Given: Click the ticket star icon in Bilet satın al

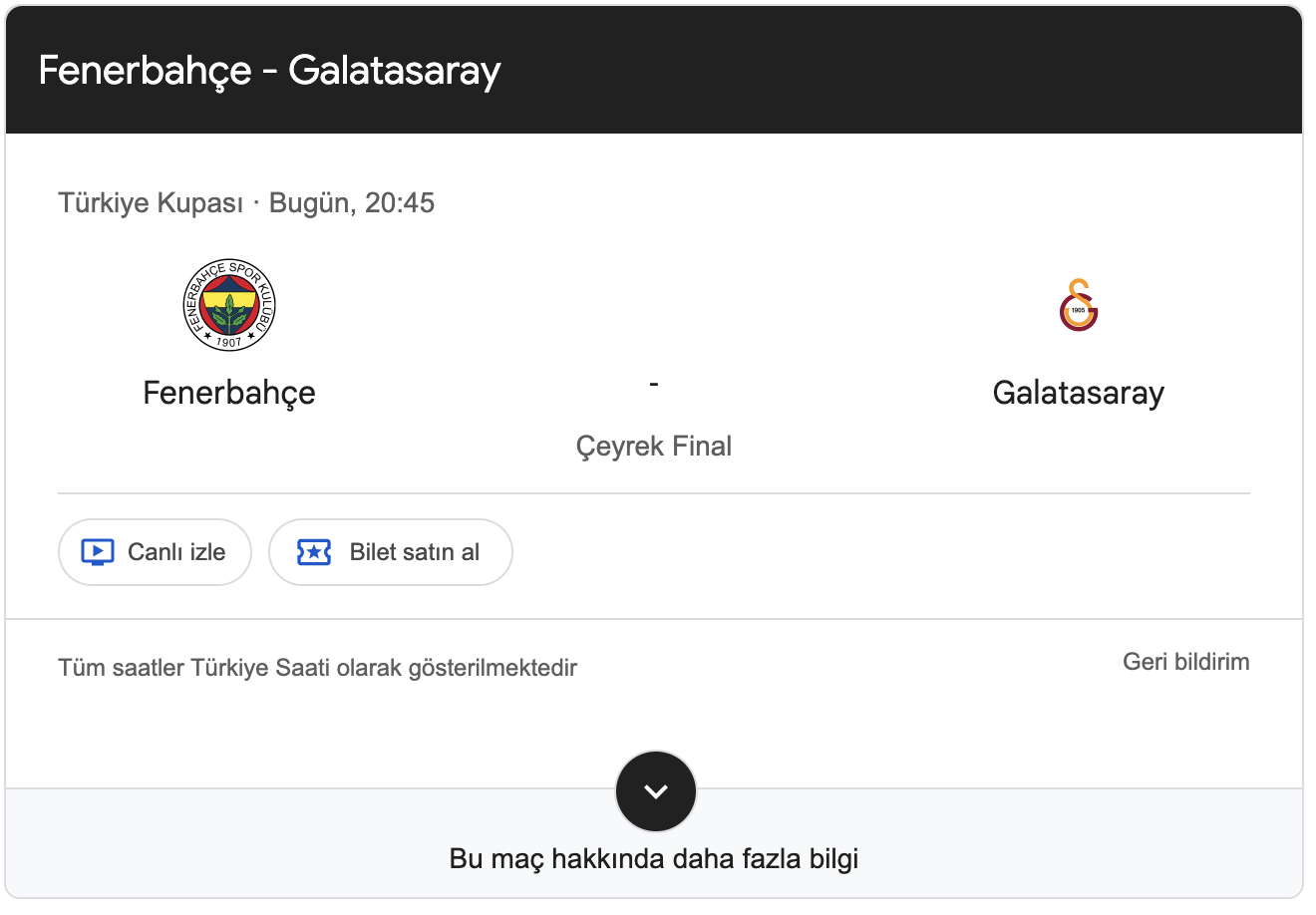Looking at the screenshot, I should 314,552.
